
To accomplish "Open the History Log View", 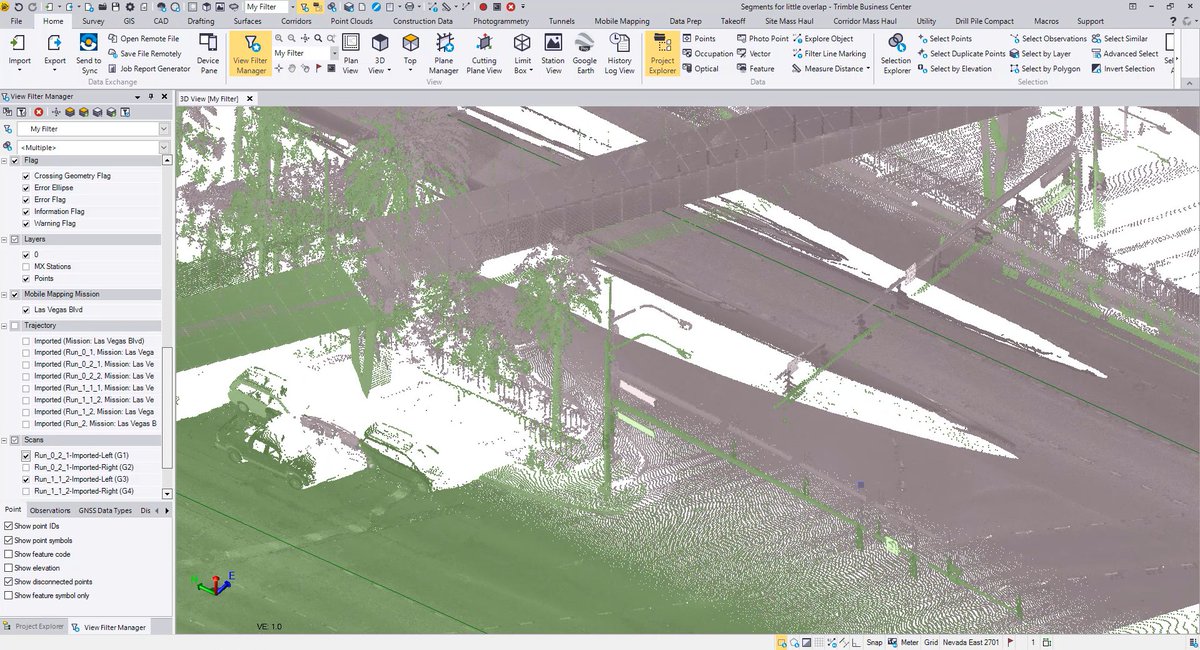I will (619, 53).
